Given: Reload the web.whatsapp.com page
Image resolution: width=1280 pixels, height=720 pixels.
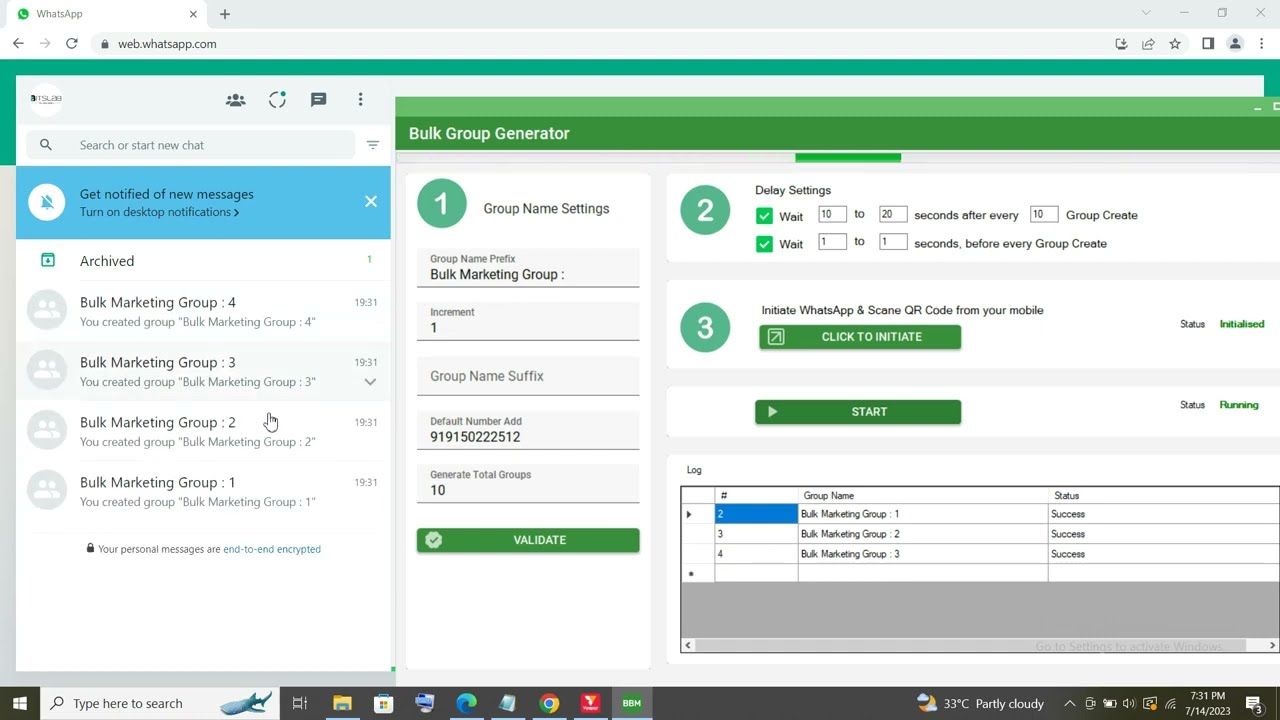Looking at the screenshot, I should click(x=71, y=44).
